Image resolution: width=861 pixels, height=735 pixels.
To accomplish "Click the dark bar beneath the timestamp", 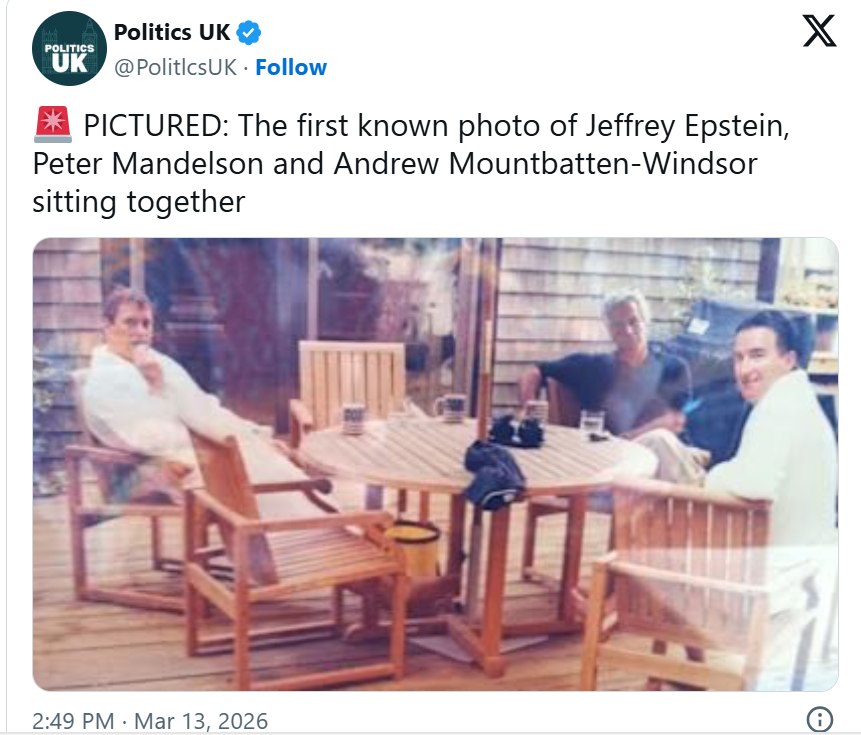I will (430, 731).
